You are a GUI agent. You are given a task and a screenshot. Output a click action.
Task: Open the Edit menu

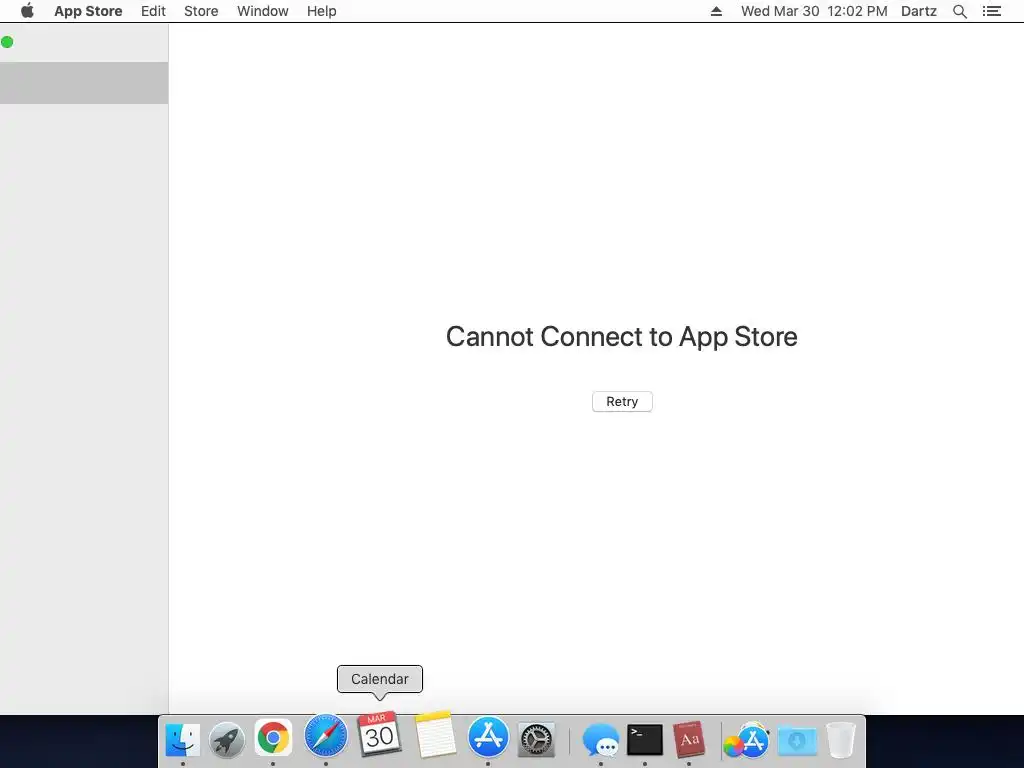tap(153, 11)
